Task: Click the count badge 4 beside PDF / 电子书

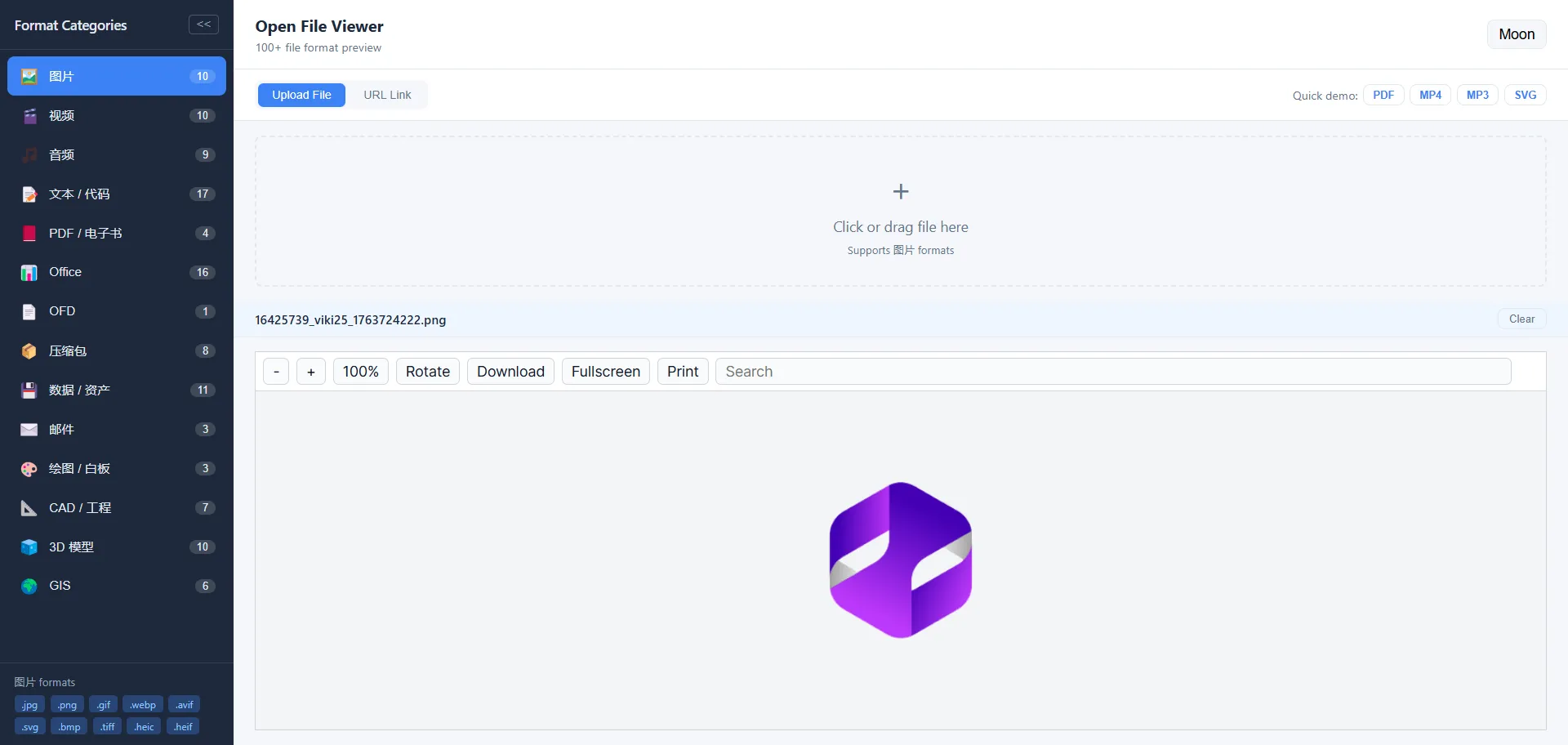Action: coord(205,233)
